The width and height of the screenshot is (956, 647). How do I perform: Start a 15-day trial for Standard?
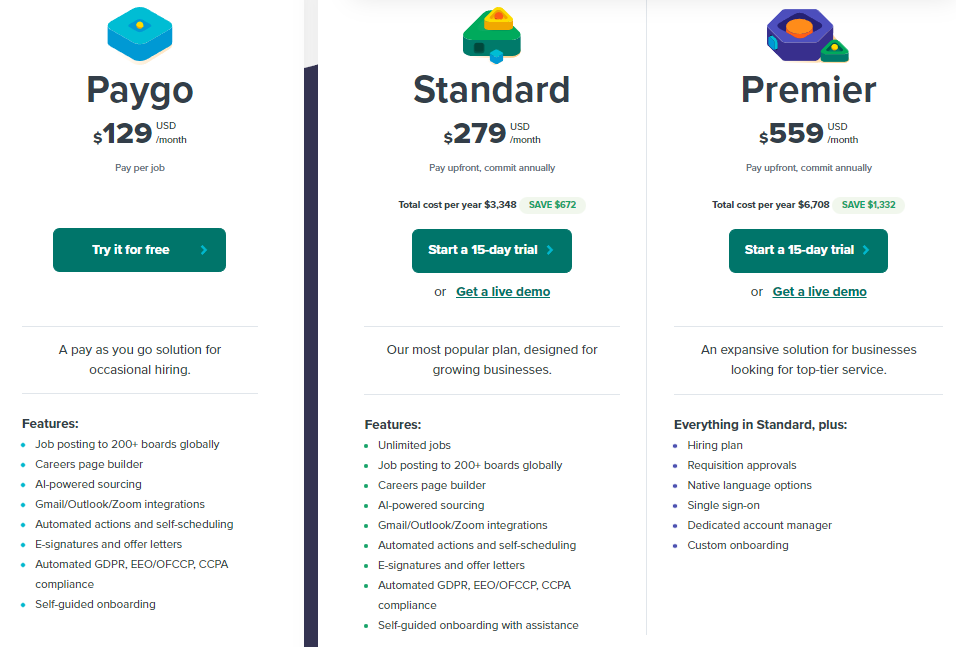[x=492, y=251]
